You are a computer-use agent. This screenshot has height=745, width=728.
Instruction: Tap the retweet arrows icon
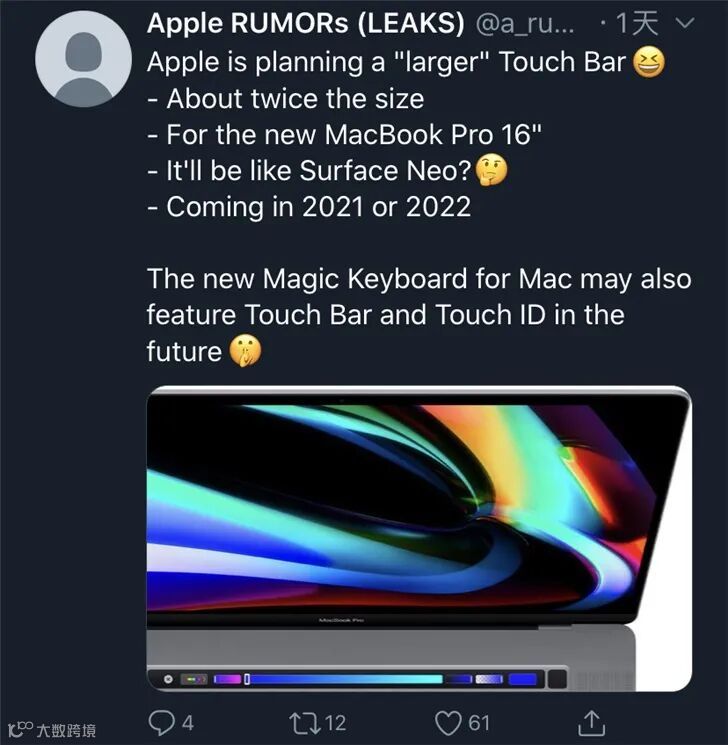click(305, 723)
